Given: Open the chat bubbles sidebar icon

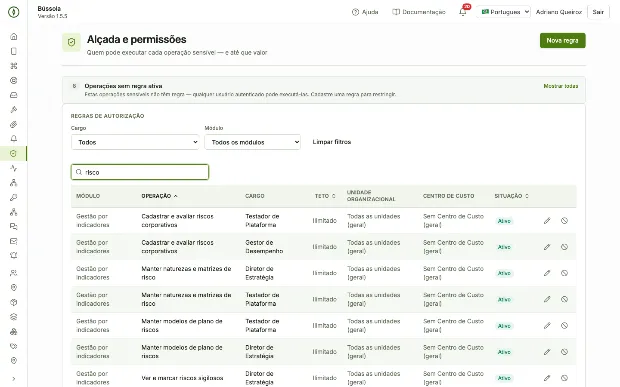Looking at the screenshot, I should point(13,227).
